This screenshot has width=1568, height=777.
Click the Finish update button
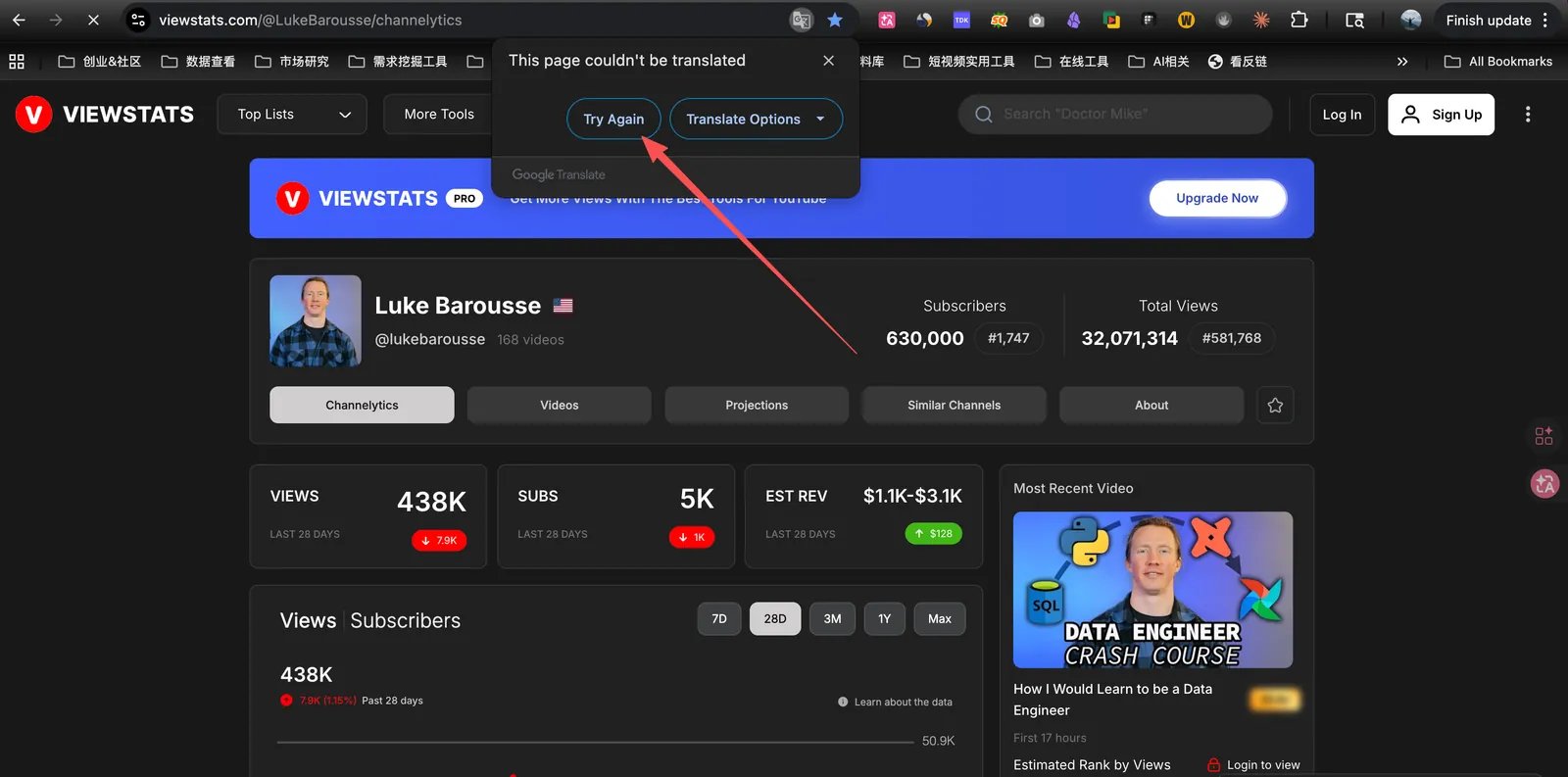click(x=1488, y=20)
